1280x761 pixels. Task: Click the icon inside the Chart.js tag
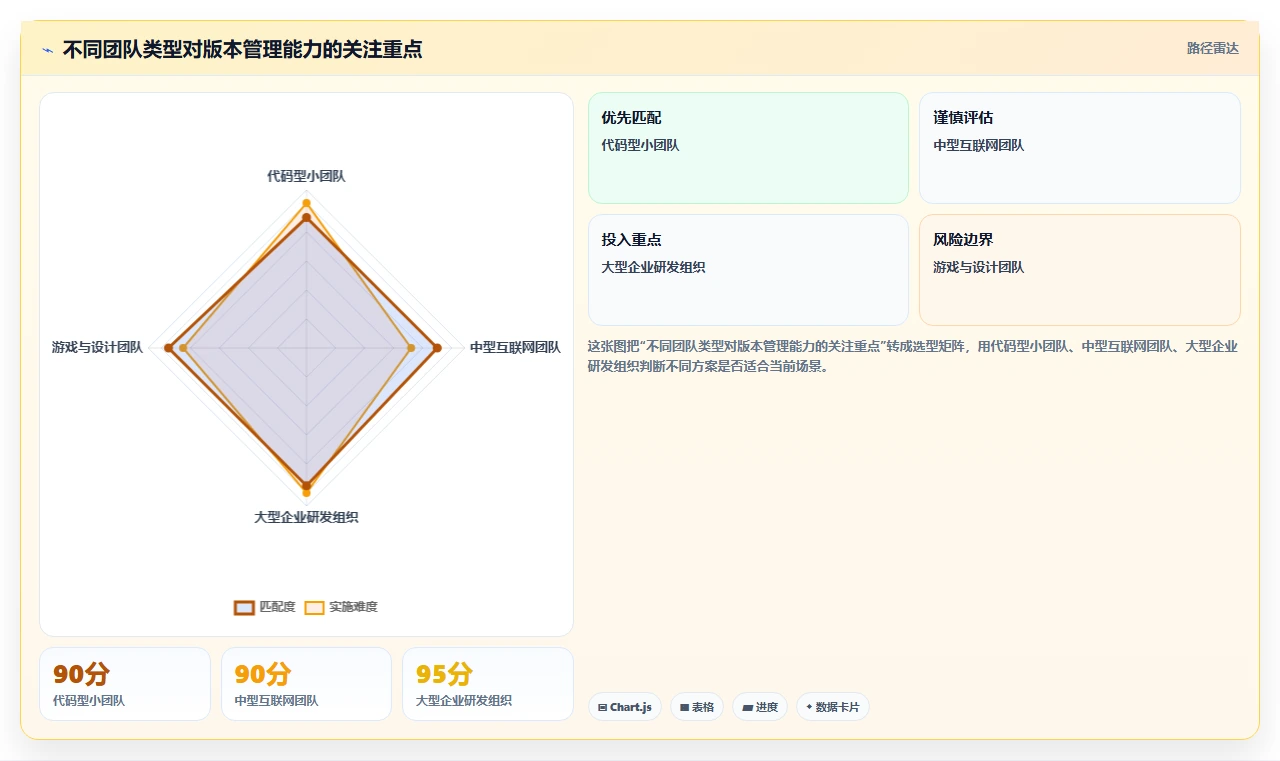[602, 707]
